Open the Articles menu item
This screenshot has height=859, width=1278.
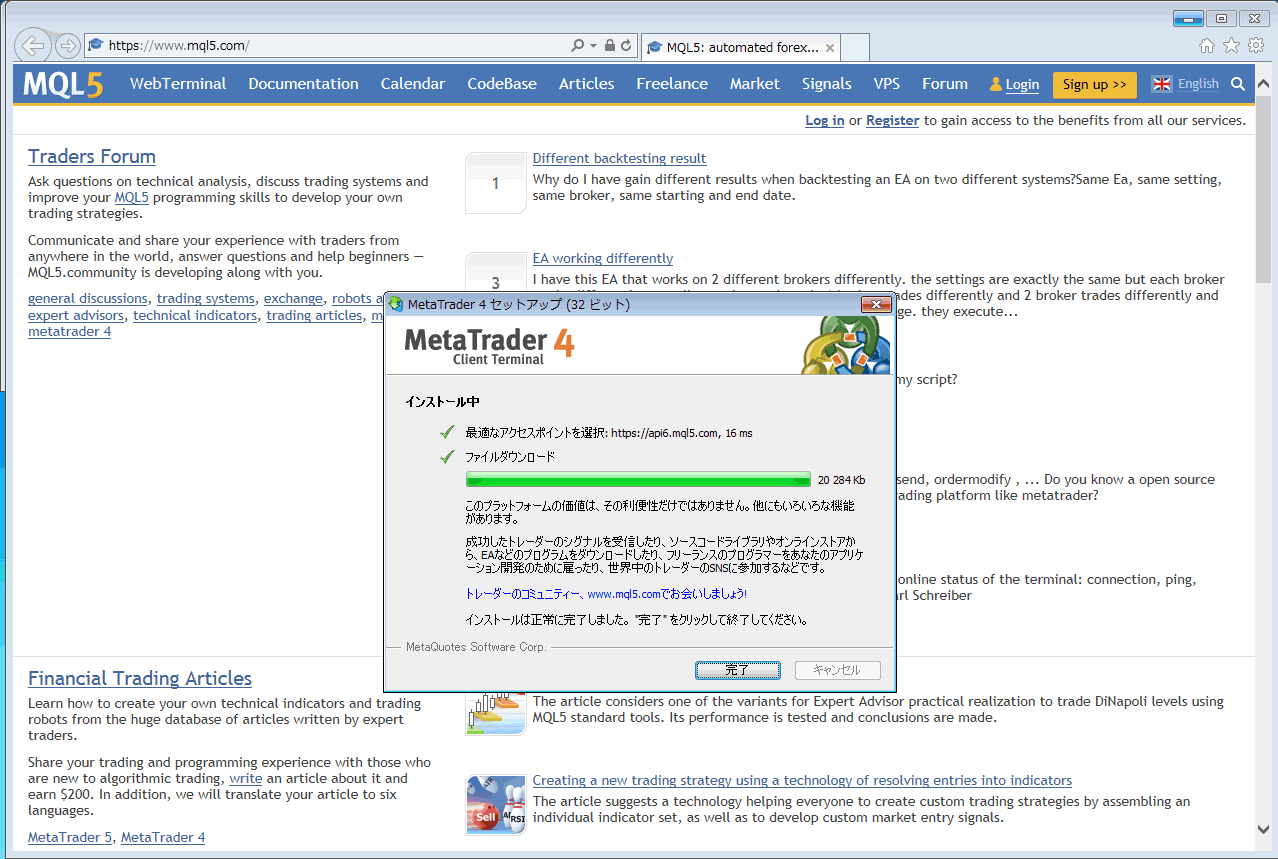(587, 84)
